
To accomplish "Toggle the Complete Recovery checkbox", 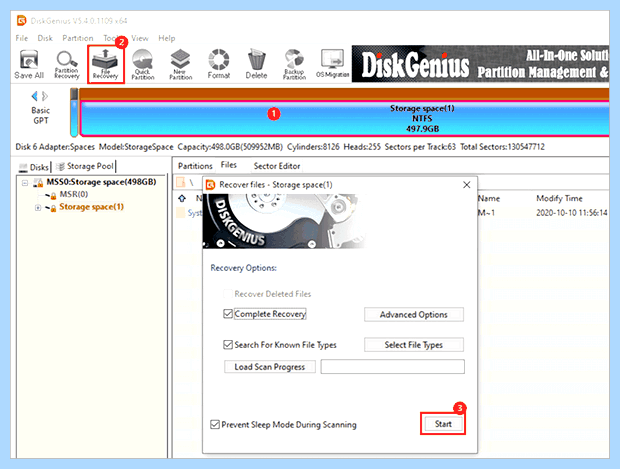I will pos(228,314).
